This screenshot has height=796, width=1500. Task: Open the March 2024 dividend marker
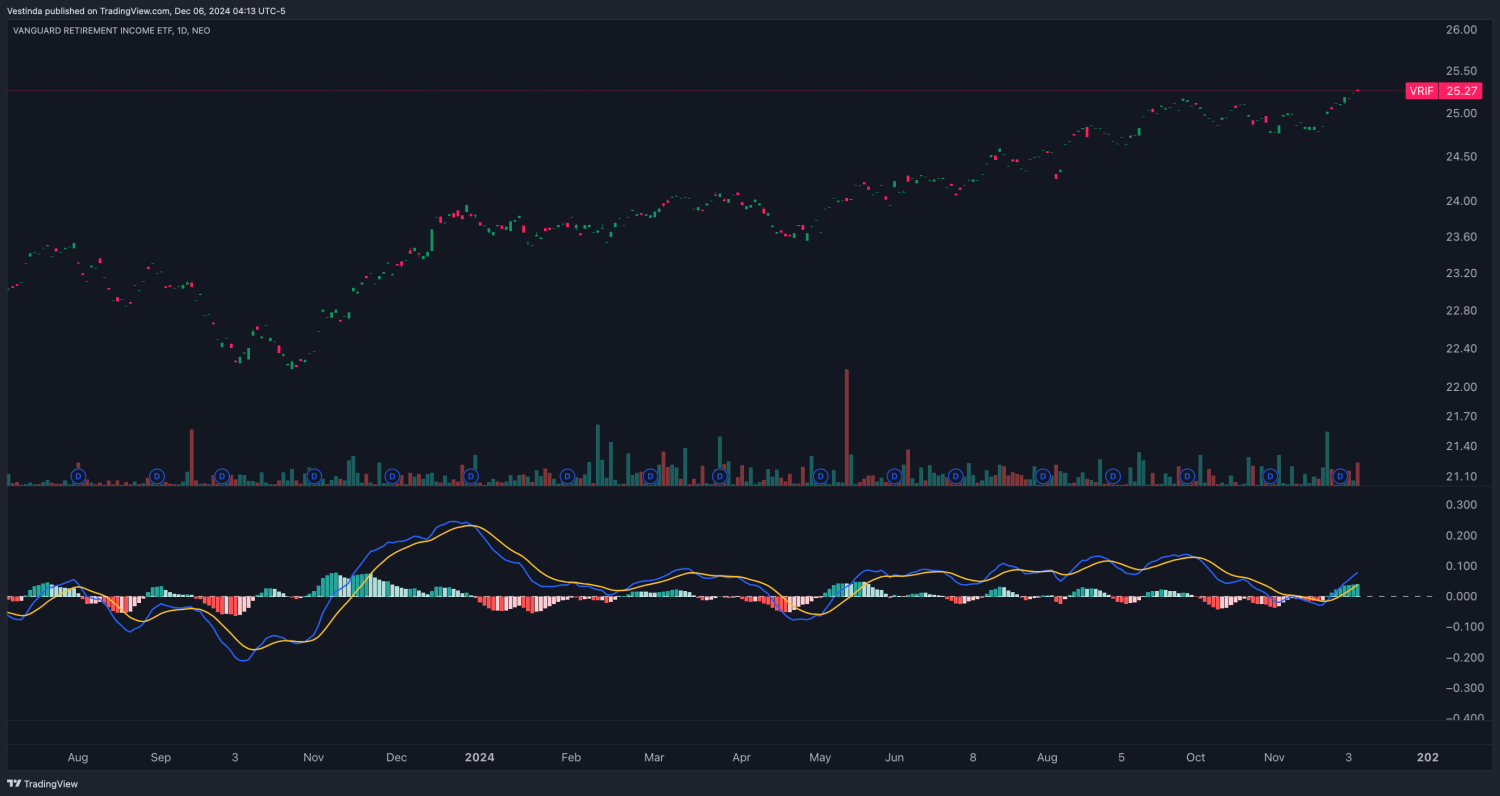point(650,476)
